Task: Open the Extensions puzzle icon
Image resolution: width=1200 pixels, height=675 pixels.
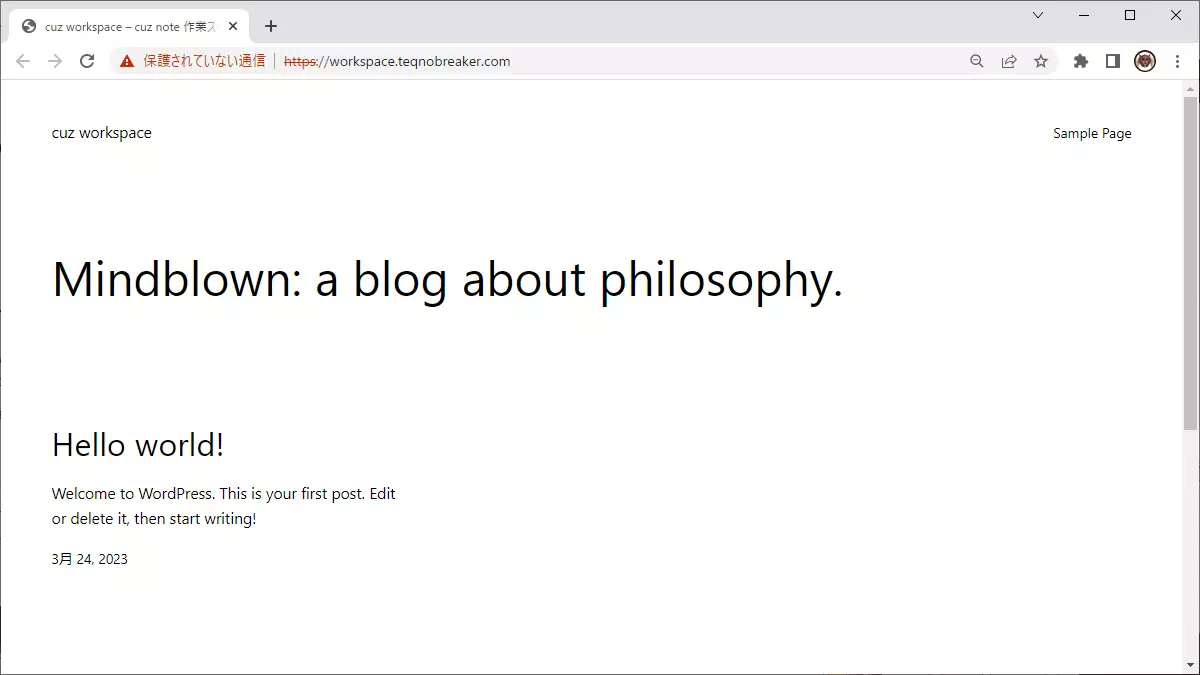Action: (x=1080, y=61)
